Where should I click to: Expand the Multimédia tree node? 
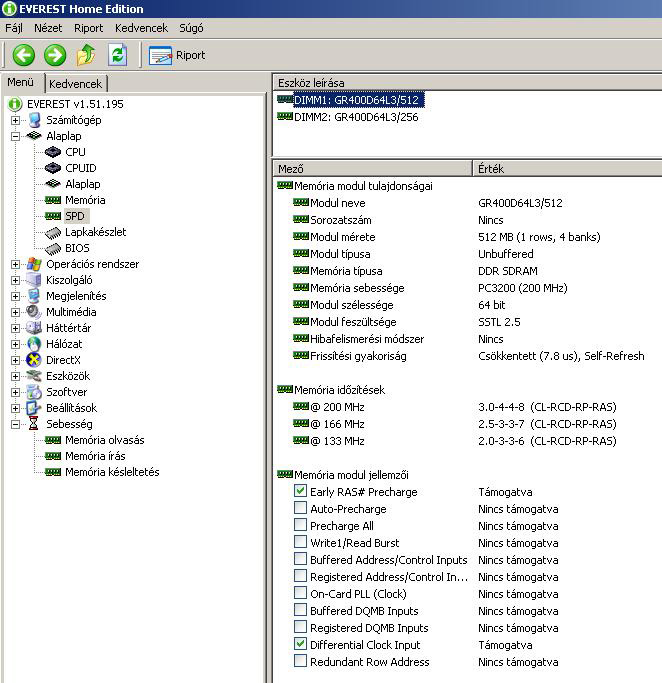click(x=16, y=312)
